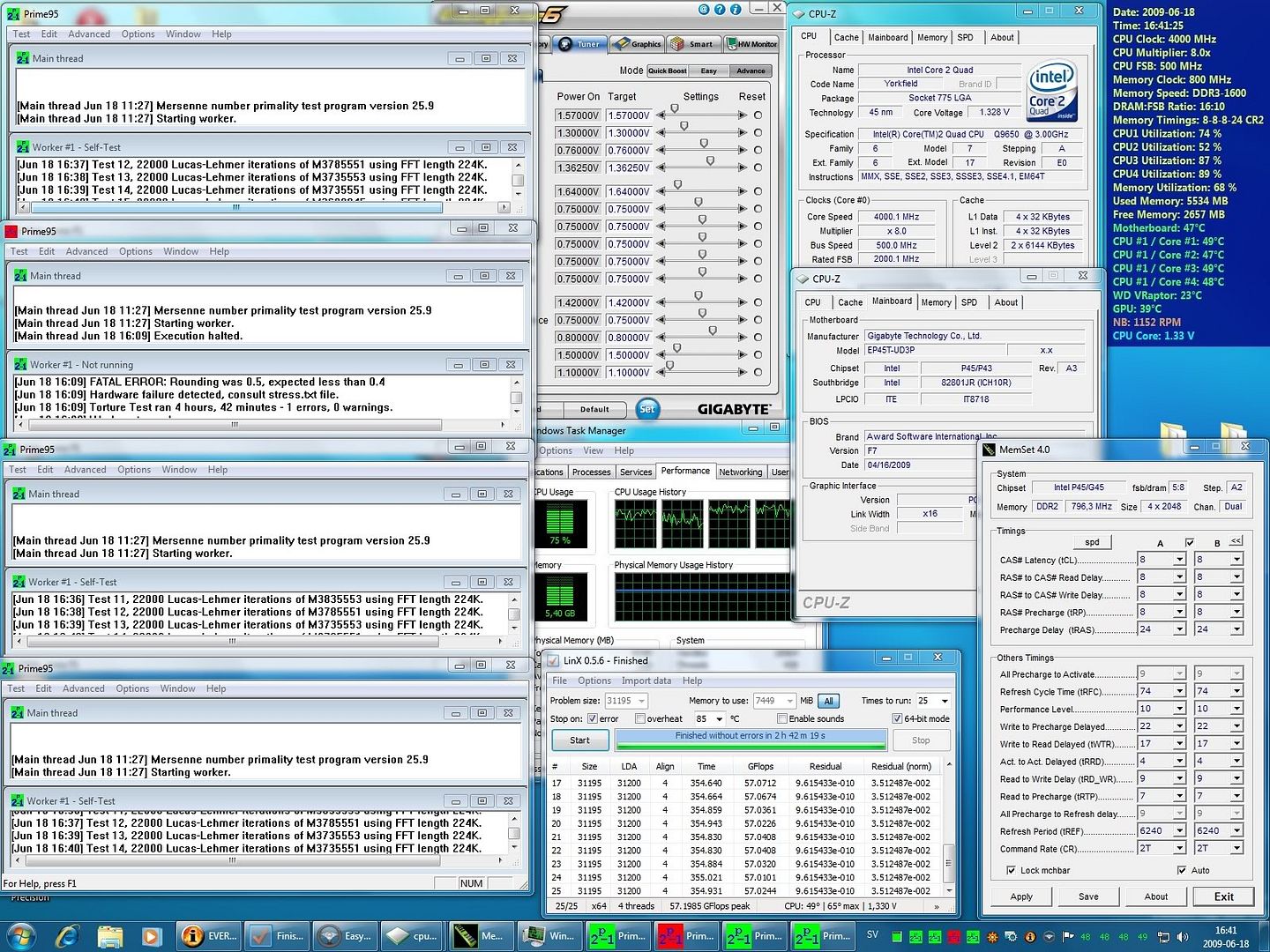Open Advanced menu in the top Prime95 window
This screenshot has height=952, width=1270.
[89, 34]
